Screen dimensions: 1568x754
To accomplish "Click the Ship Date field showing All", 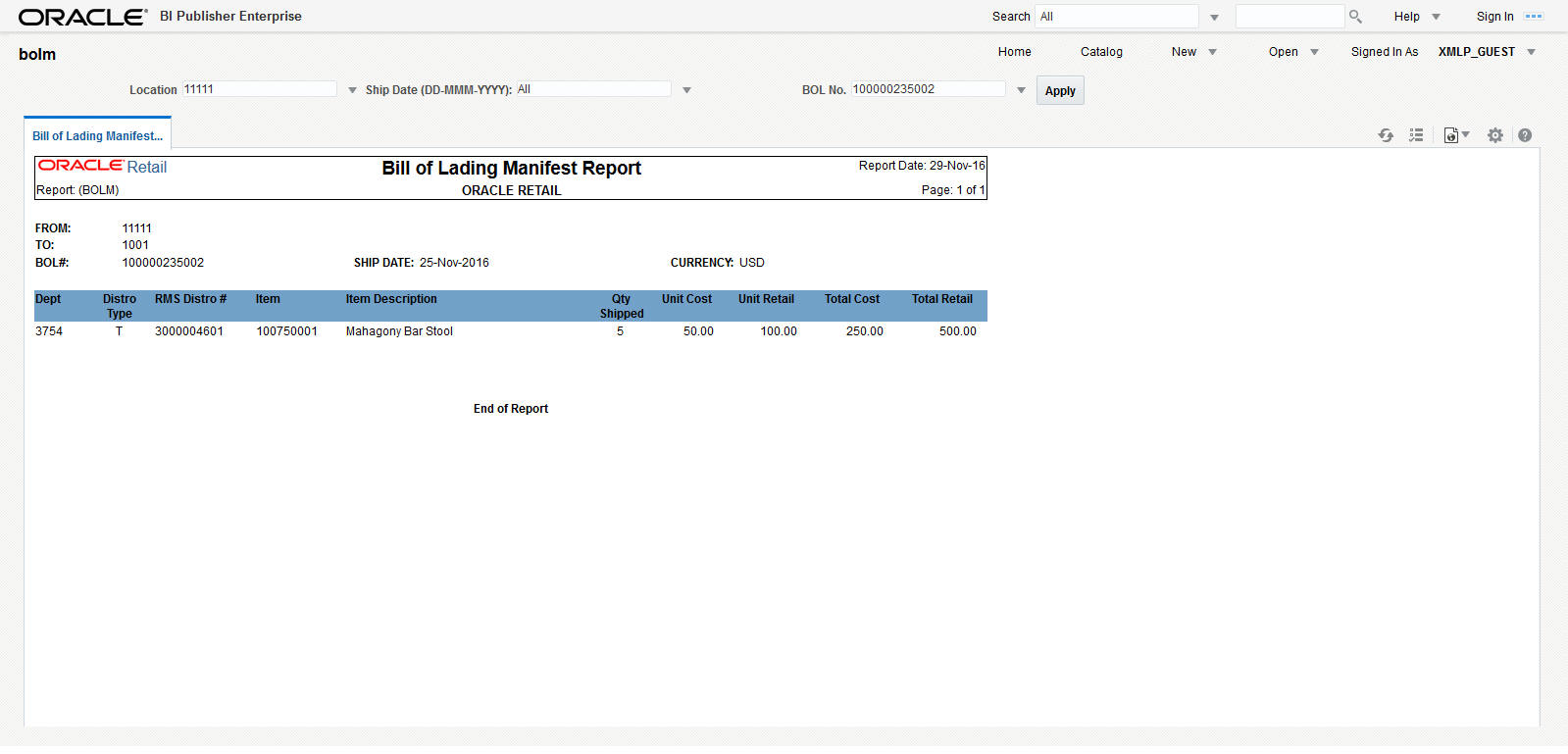I will 593,89.
